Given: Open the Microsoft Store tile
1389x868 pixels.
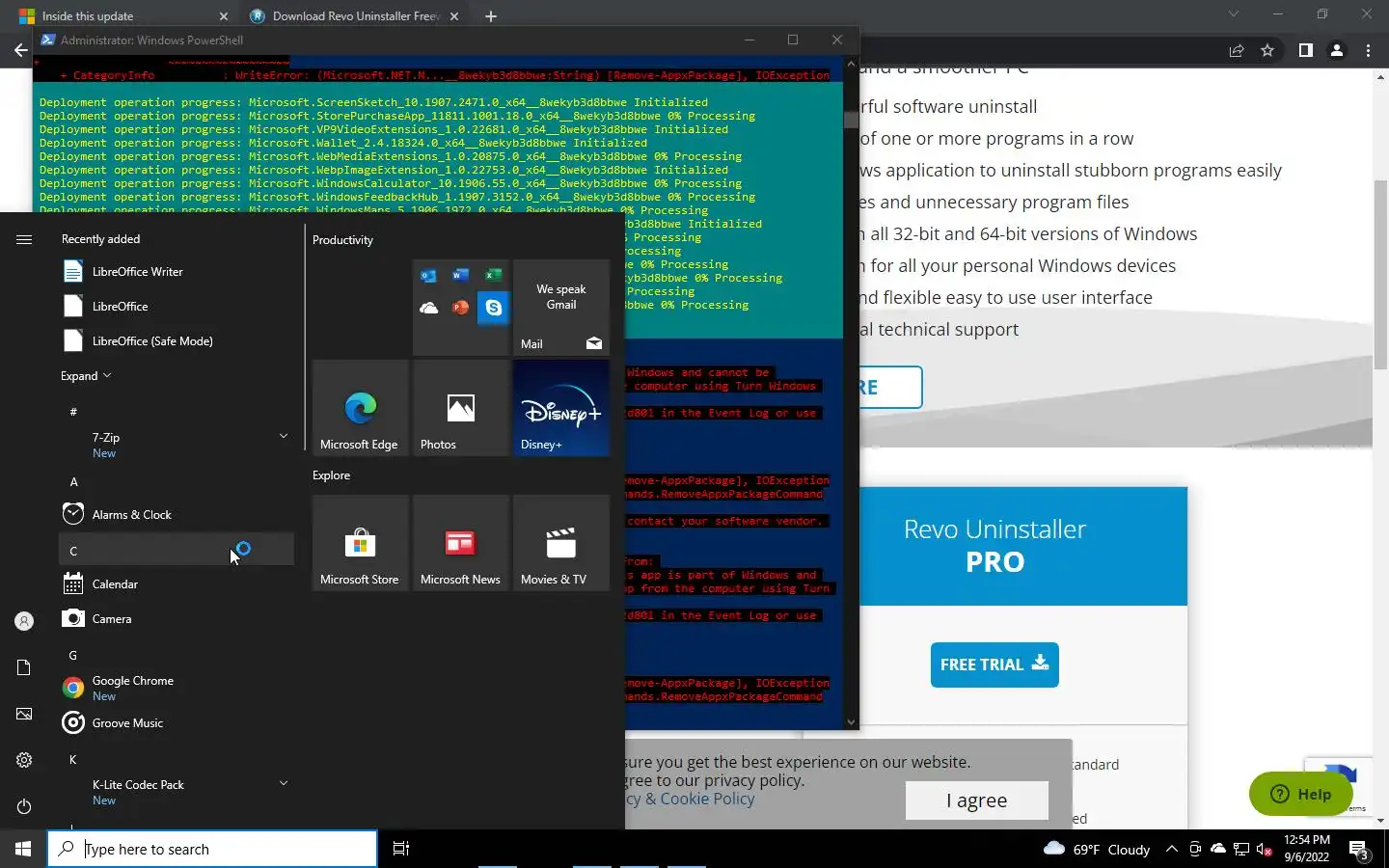Looking at the screenshot, I should pos(360,542).
